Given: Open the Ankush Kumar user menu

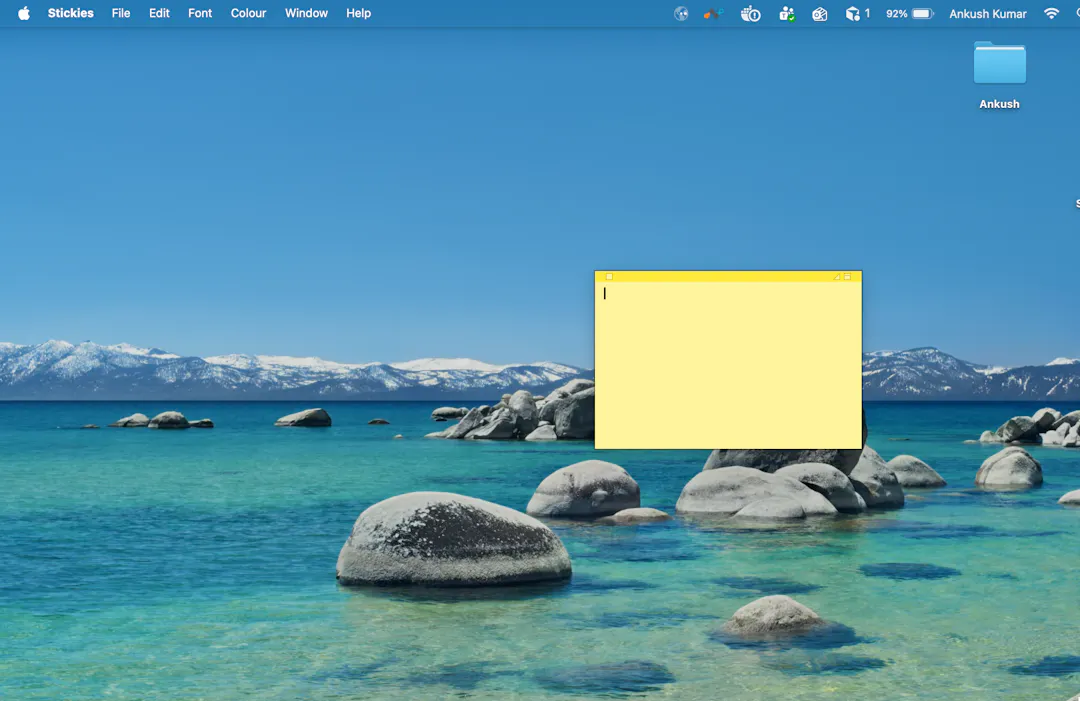Looking at the screenshot, I should click(x=988, y=13).
